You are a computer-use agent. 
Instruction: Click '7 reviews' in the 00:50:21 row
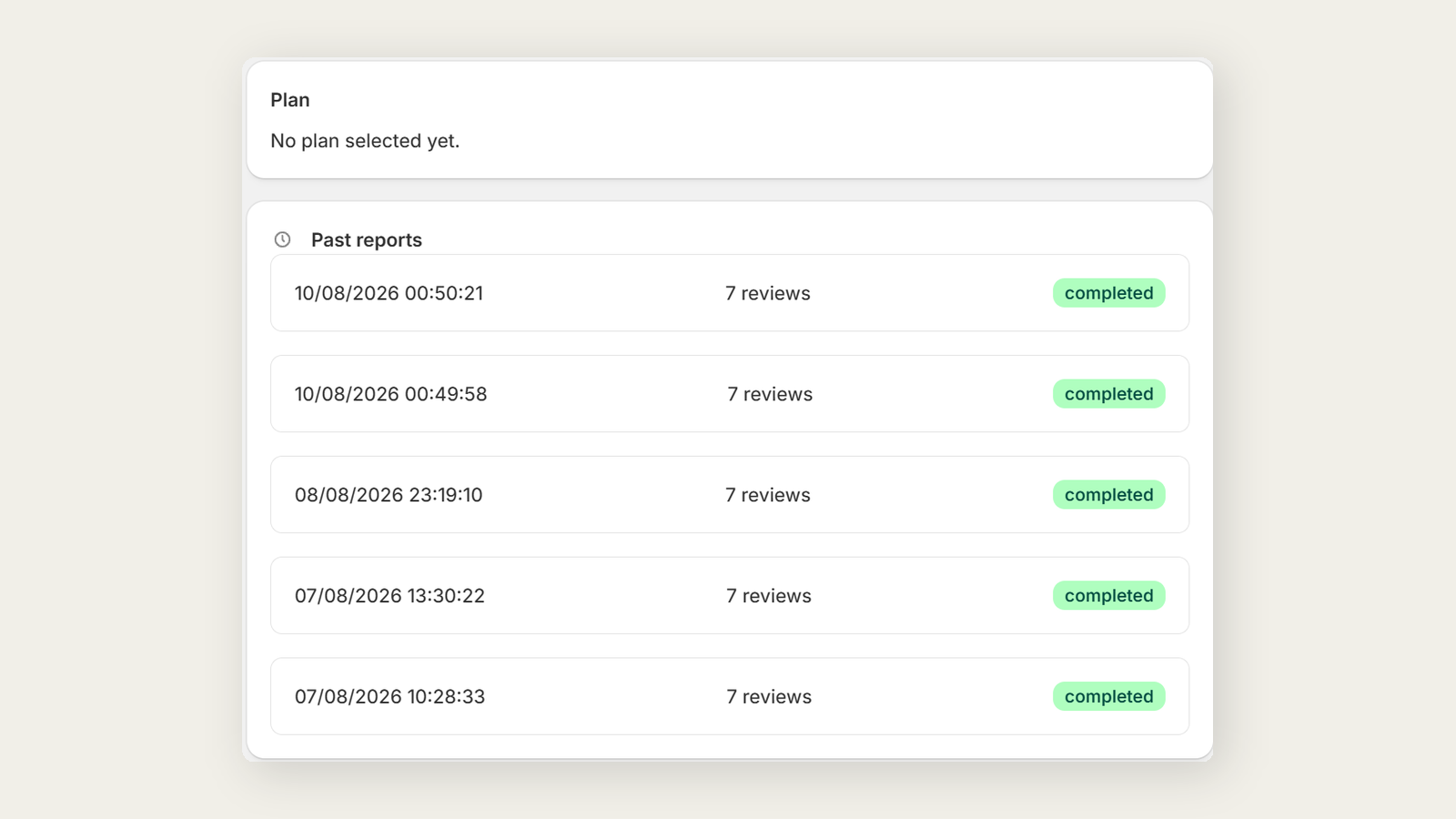pos(768,293)
